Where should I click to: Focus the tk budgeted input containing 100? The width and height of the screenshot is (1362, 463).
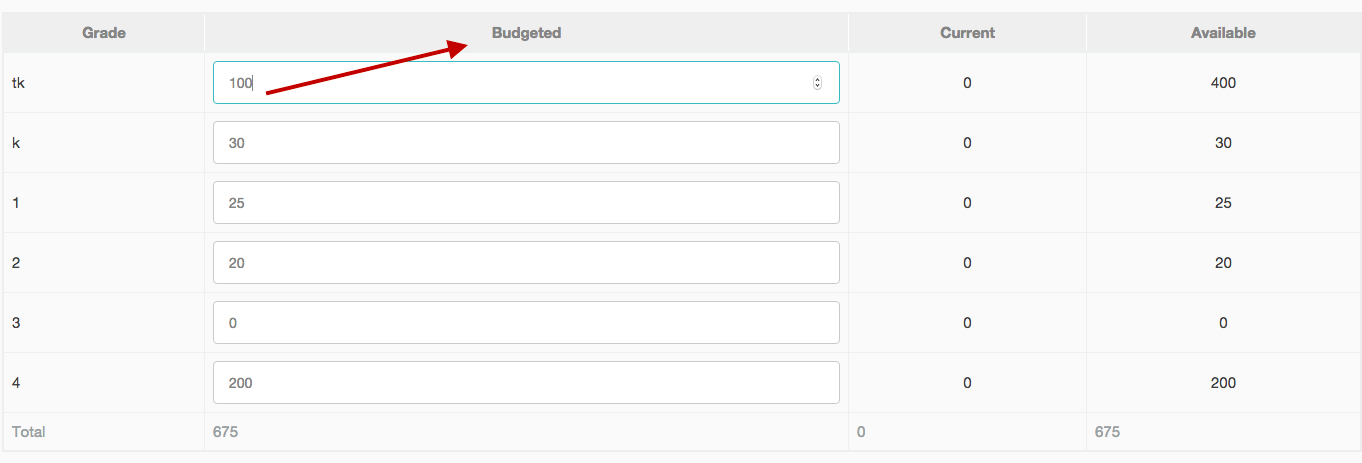[x=526, y=83]
